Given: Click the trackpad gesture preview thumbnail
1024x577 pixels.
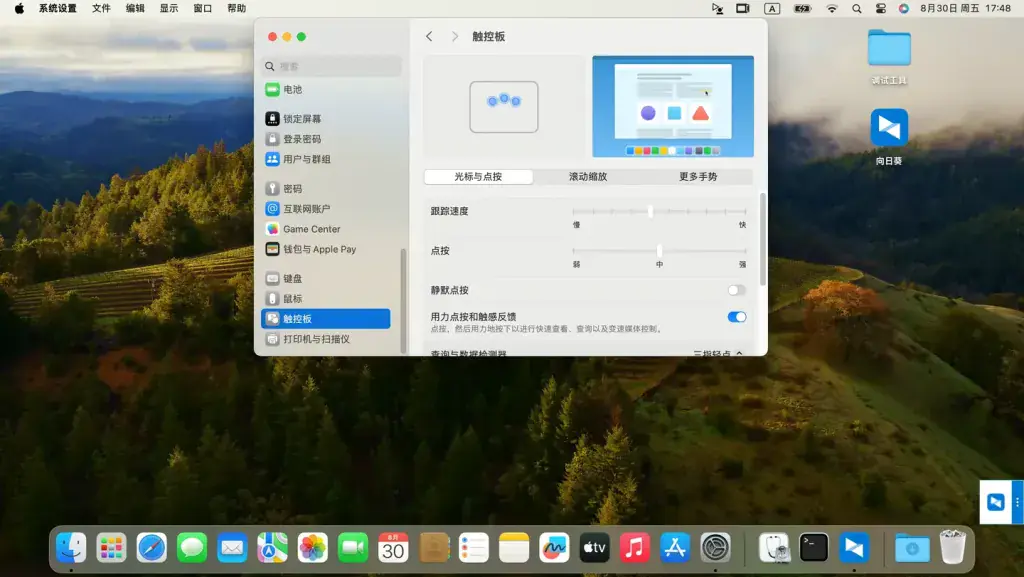Looking at the screenshot, I should point(504,106).
